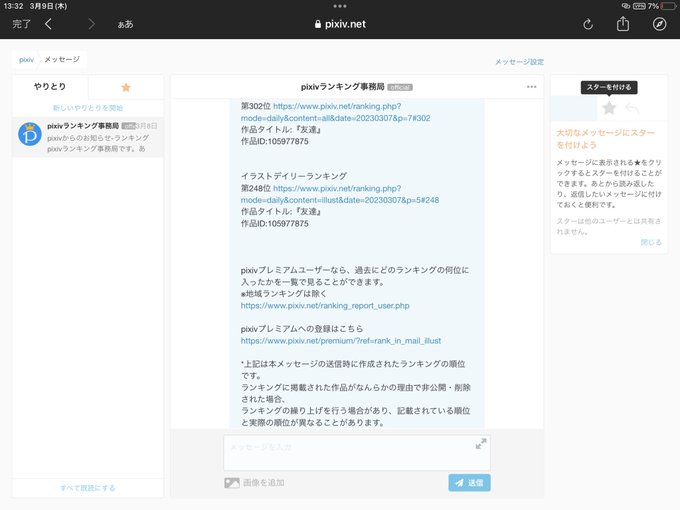Reload the page
The height and width of the screenshot is (510, 680).
click(588, 24)
